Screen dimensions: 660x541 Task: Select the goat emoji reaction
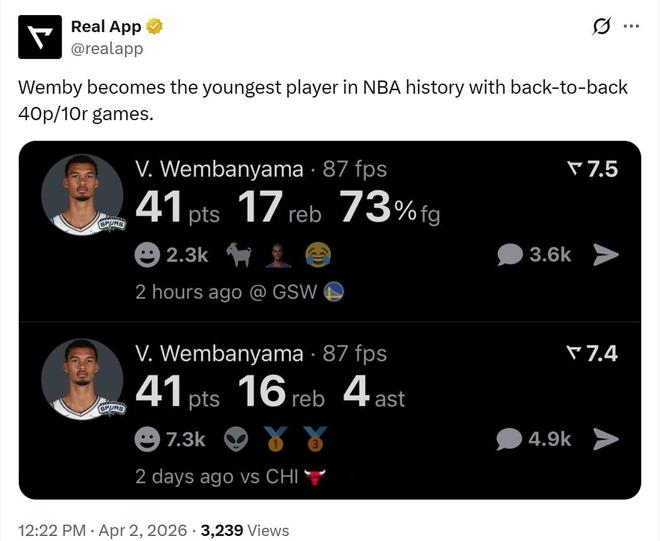pos(240,256)
